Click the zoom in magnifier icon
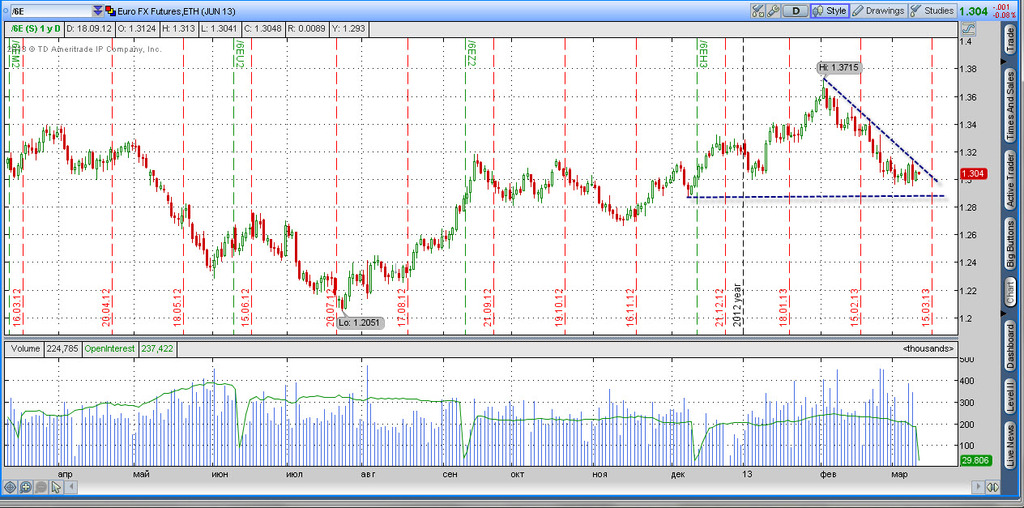Screen dimensions: 1024x508 click(25, 487)
